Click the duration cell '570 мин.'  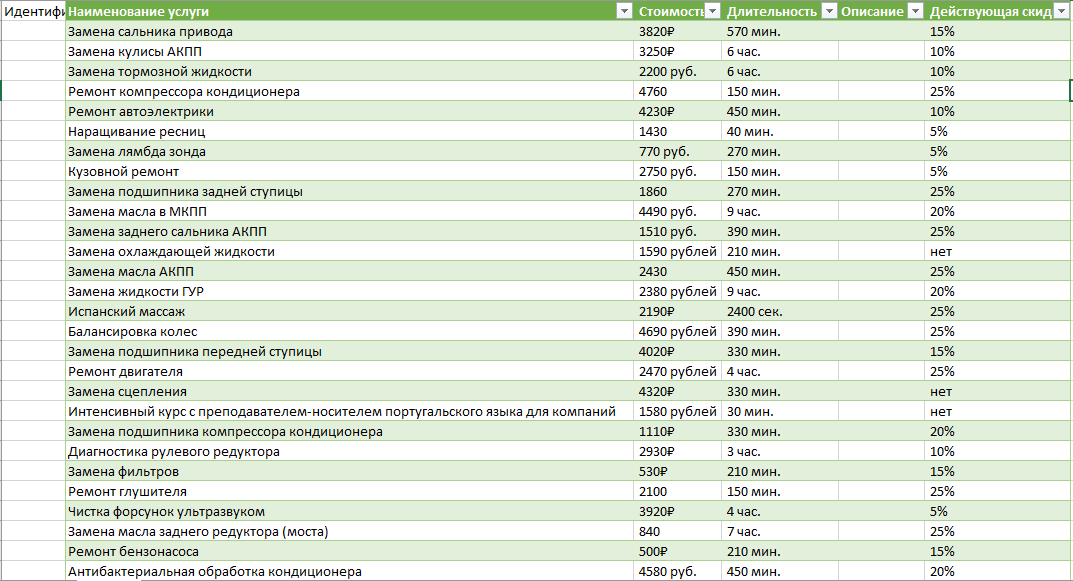pyautogui.click(x=780, y=31)
